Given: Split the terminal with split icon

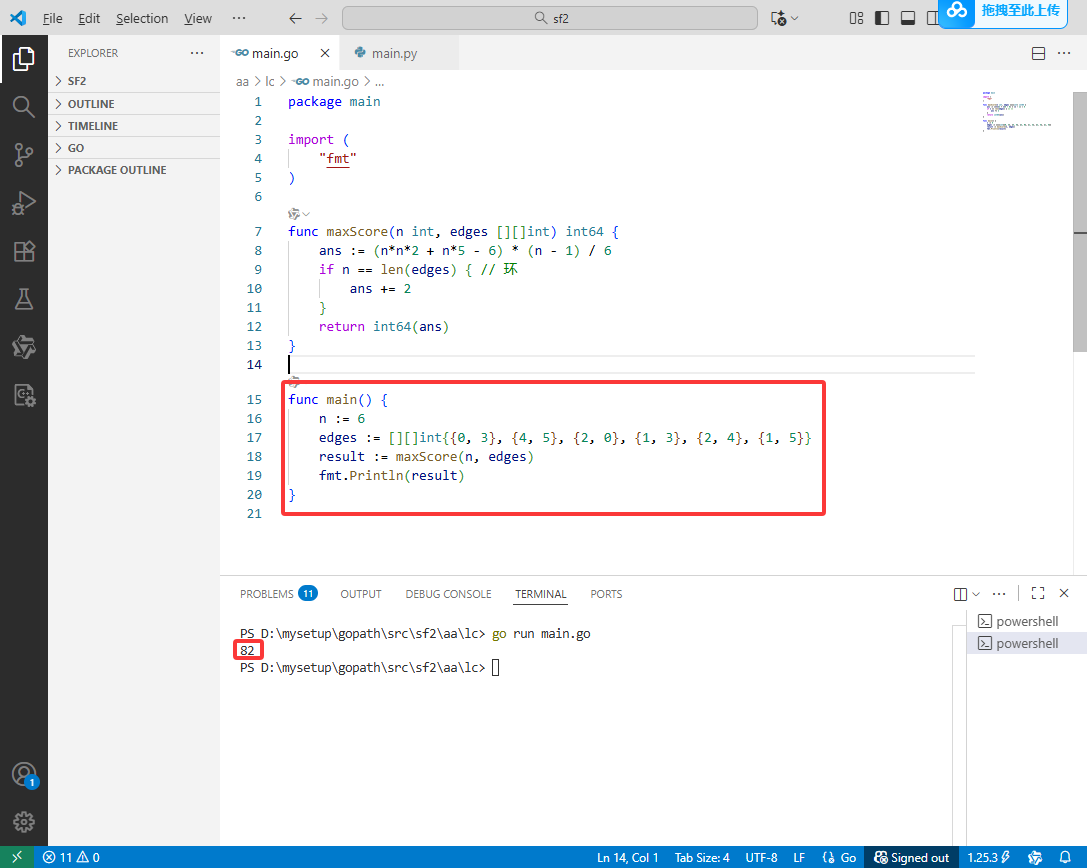Looking at the screenshot, I should 960,594.
